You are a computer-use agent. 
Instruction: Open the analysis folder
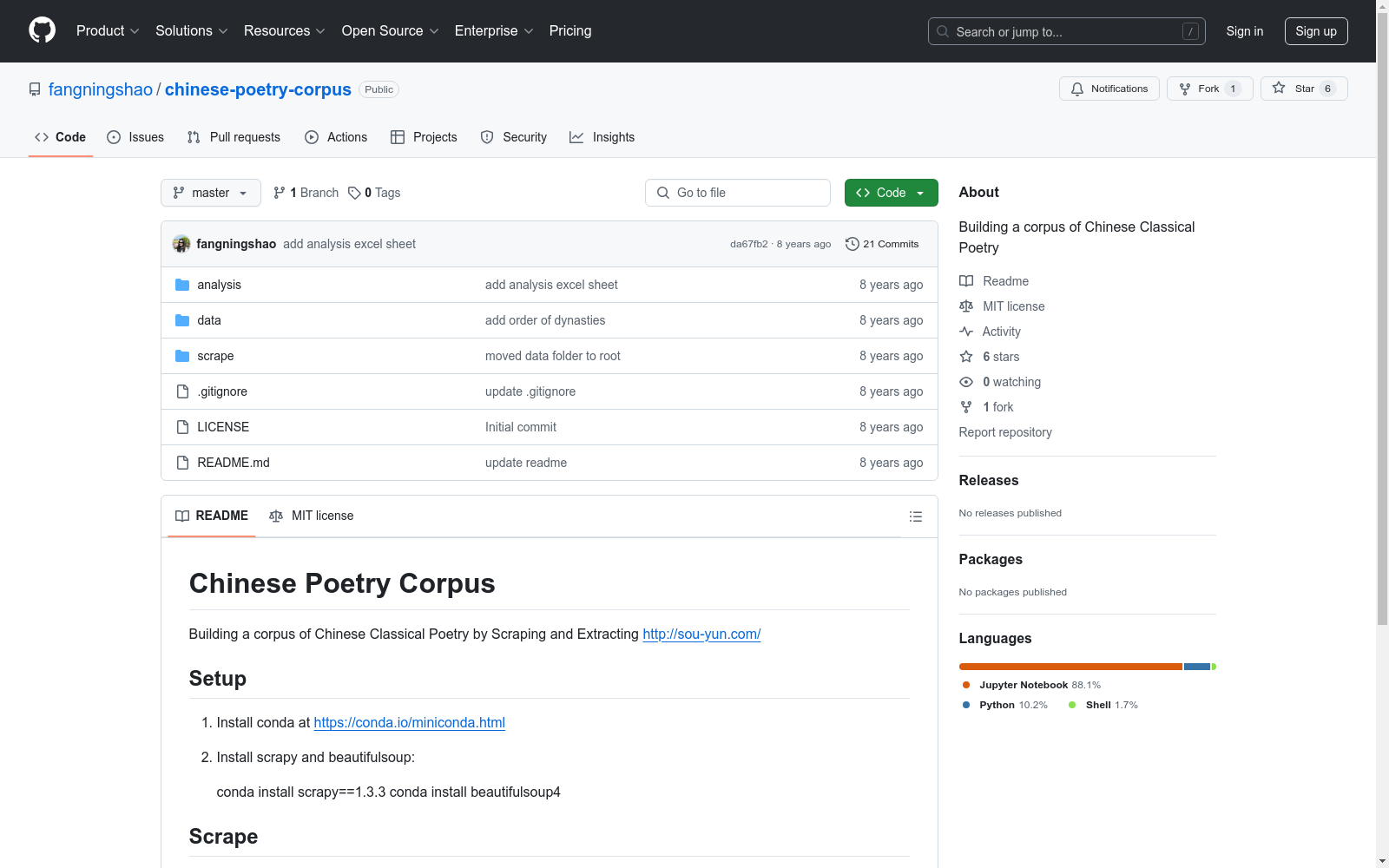(219, 285)
